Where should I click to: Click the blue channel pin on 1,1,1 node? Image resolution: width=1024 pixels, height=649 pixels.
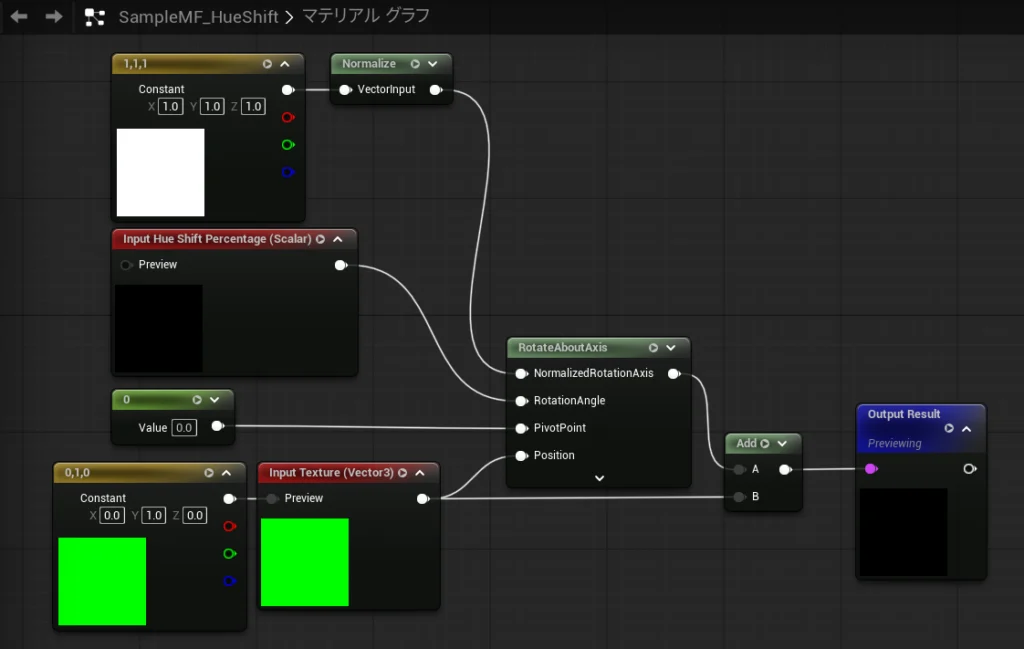click(287, 172)
